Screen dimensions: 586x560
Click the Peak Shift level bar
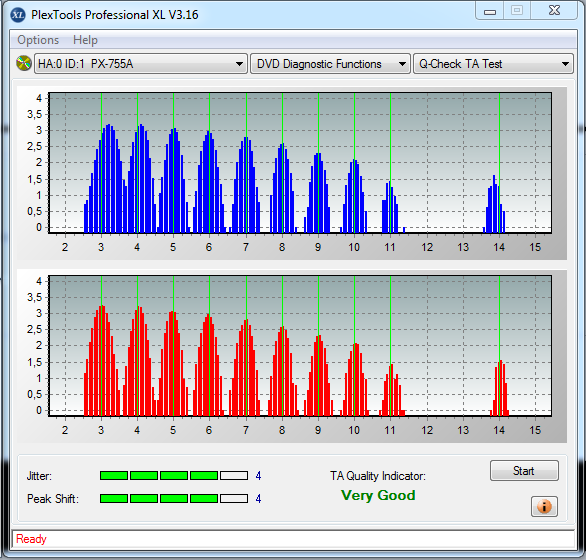pyautogui.click(x=174, y=498)
